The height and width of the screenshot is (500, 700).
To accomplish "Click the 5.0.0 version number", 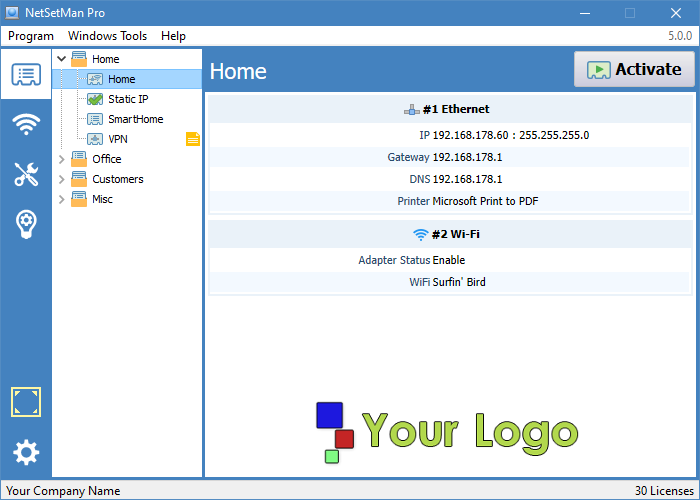I will click(680, 36).
